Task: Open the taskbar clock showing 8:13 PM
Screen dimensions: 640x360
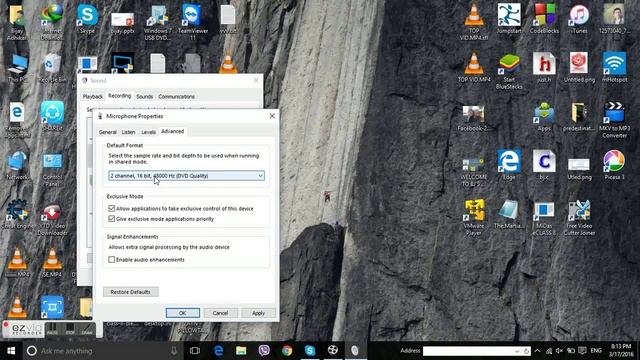Action: pyautogui.click(x=621, y=350)
